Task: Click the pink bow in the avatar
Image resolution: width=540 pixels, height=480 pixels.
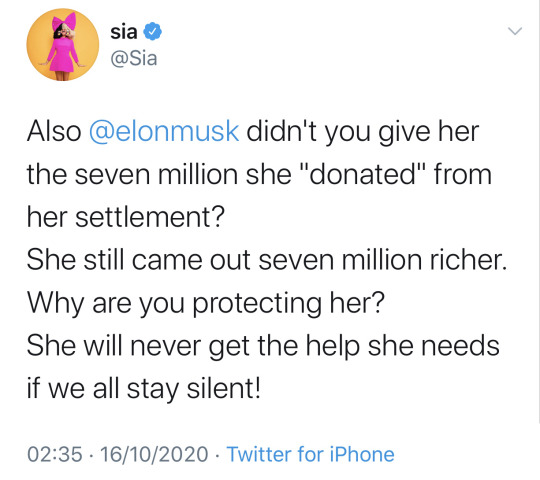Action: coord(64,22)
